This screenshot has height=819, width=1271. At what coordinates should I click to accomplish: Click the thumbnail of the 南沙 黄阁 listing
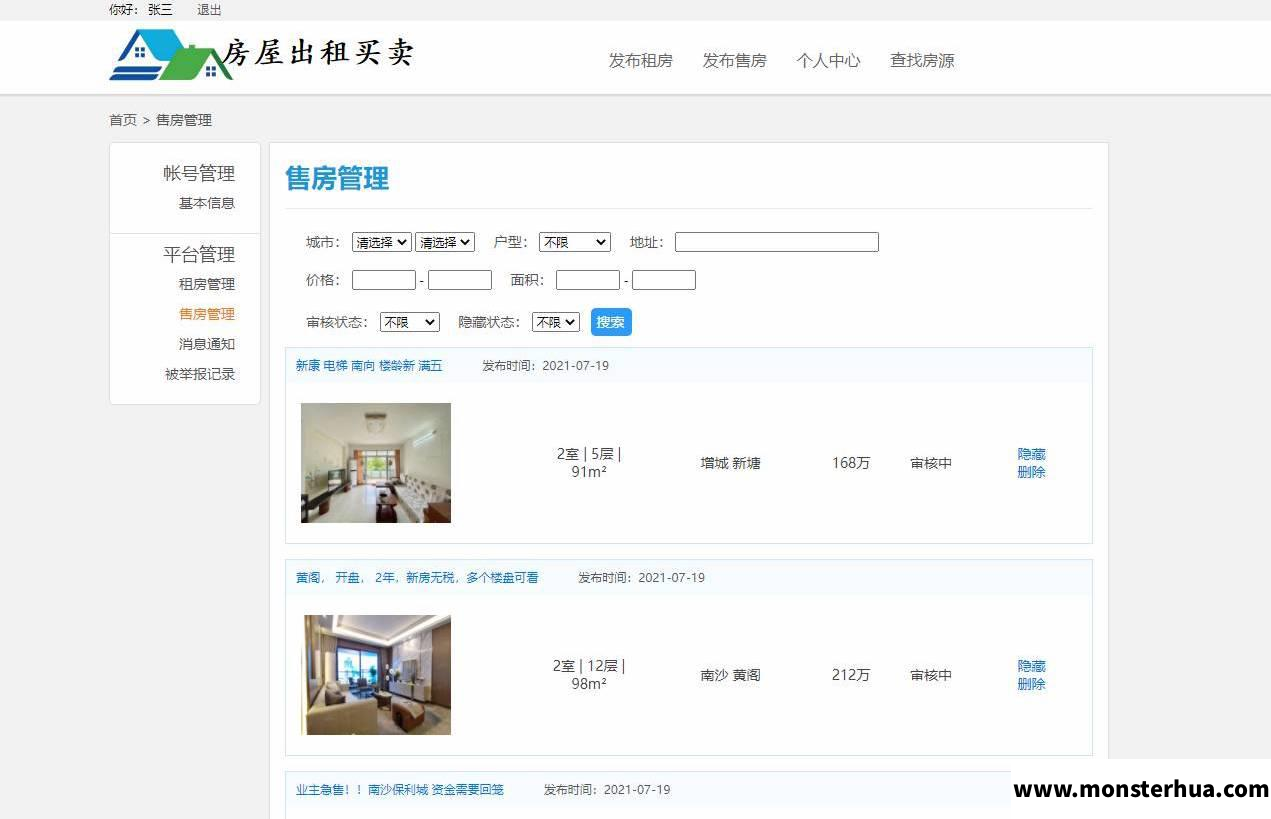(x=376, y=675)
